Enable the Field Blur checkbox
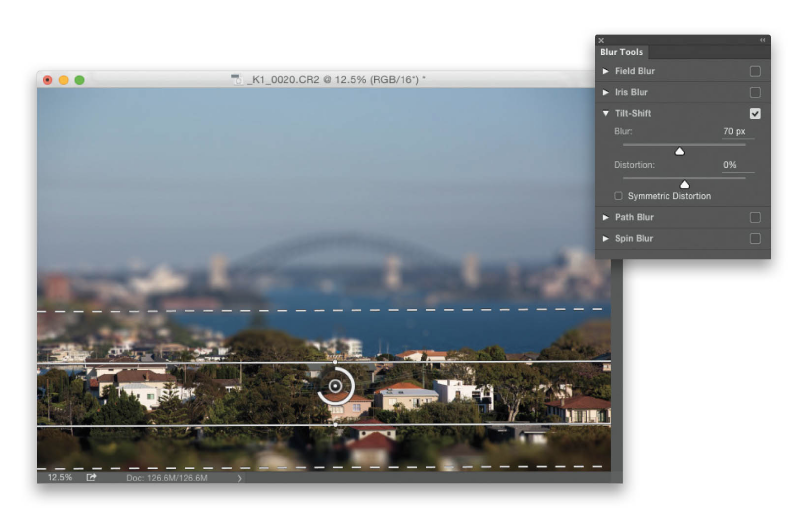Screen dimensions: 810x525 (x=755, y=72)
